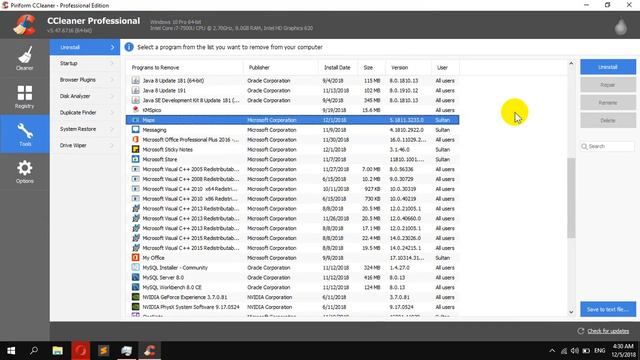The image size is (640, 360).
Task: Open the Registry section
Action: click(x=24, y=96)
